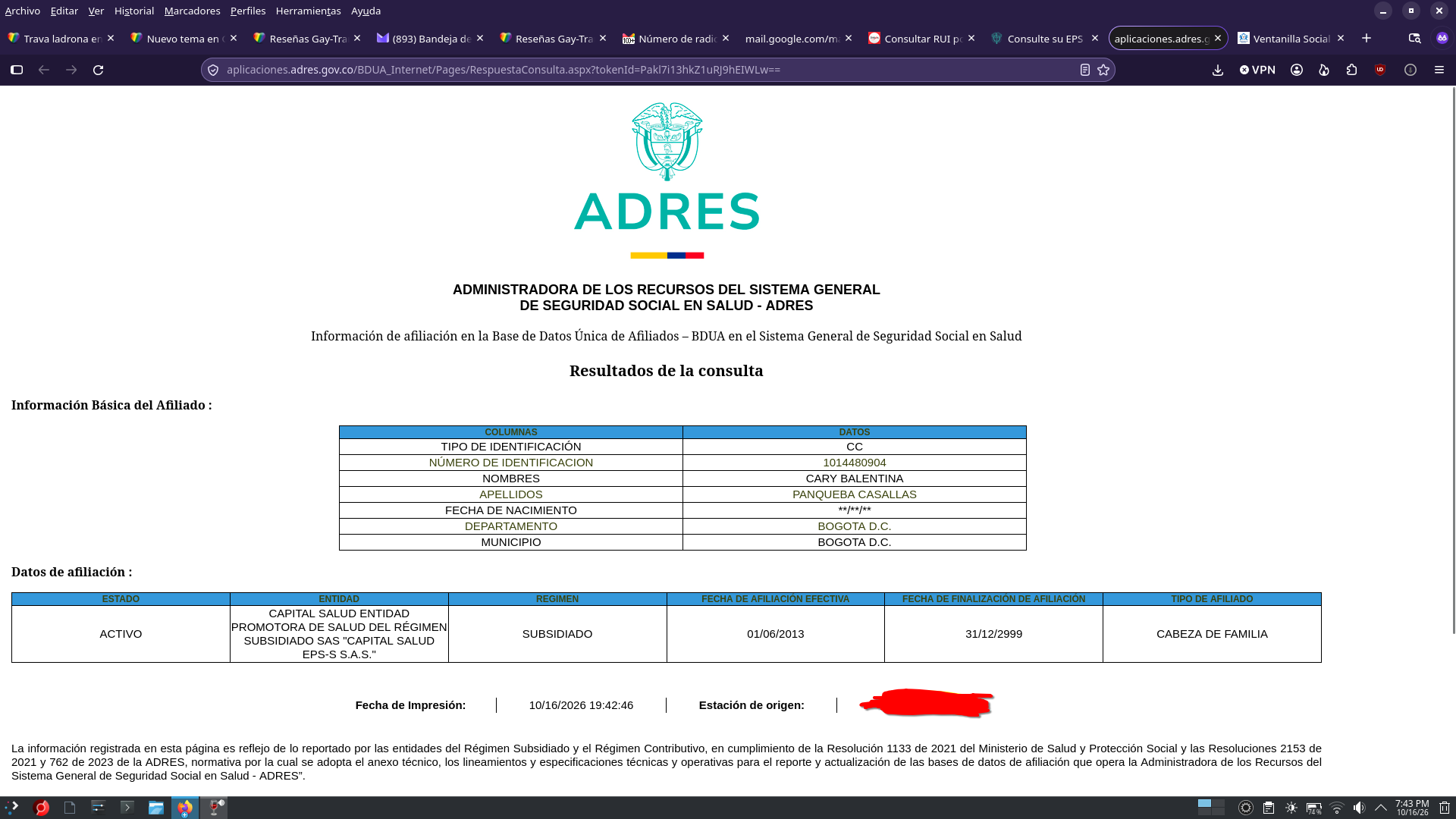Close the Número de radicado tab
Viewport: 1456px width, 819px height.
(726, 38)
